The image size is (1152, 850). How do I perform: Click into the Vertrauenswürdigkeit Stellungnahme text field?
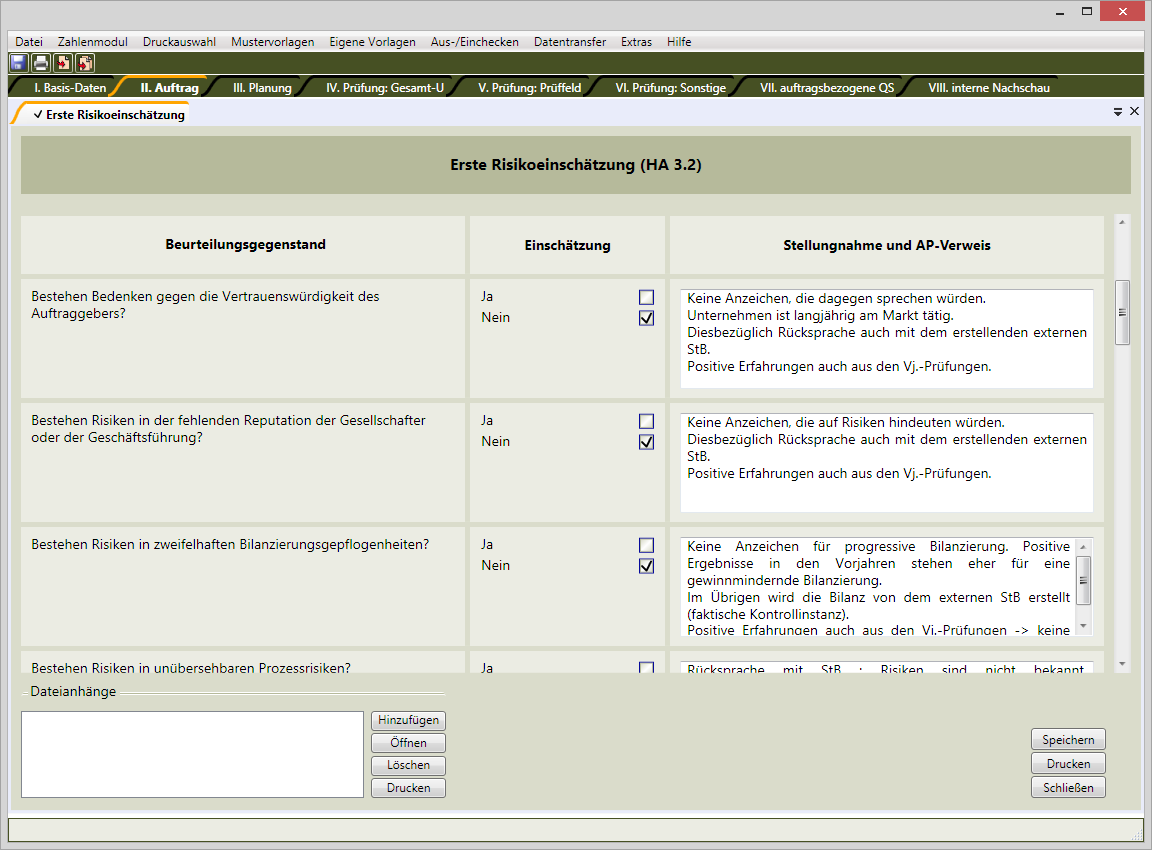886,338
